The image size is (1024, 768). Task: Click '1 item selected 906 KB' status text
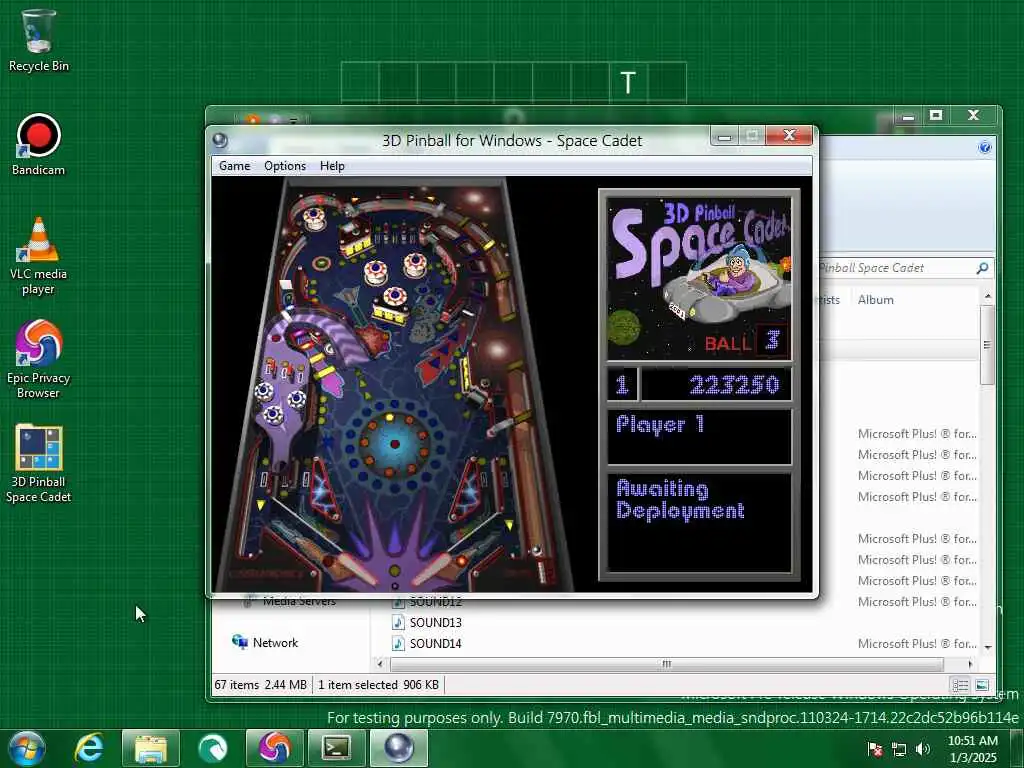(x=378, y=685)
